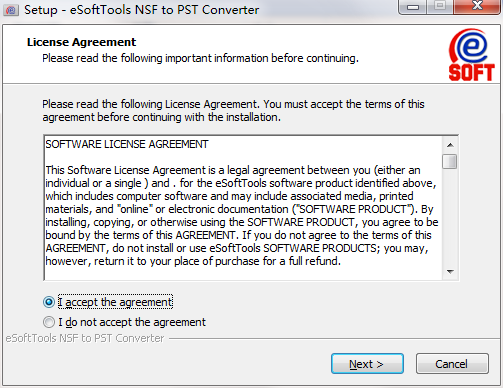Cancel the installation
Screen dimensions: 503x388
pyautogui.click(x=452, y=364)
